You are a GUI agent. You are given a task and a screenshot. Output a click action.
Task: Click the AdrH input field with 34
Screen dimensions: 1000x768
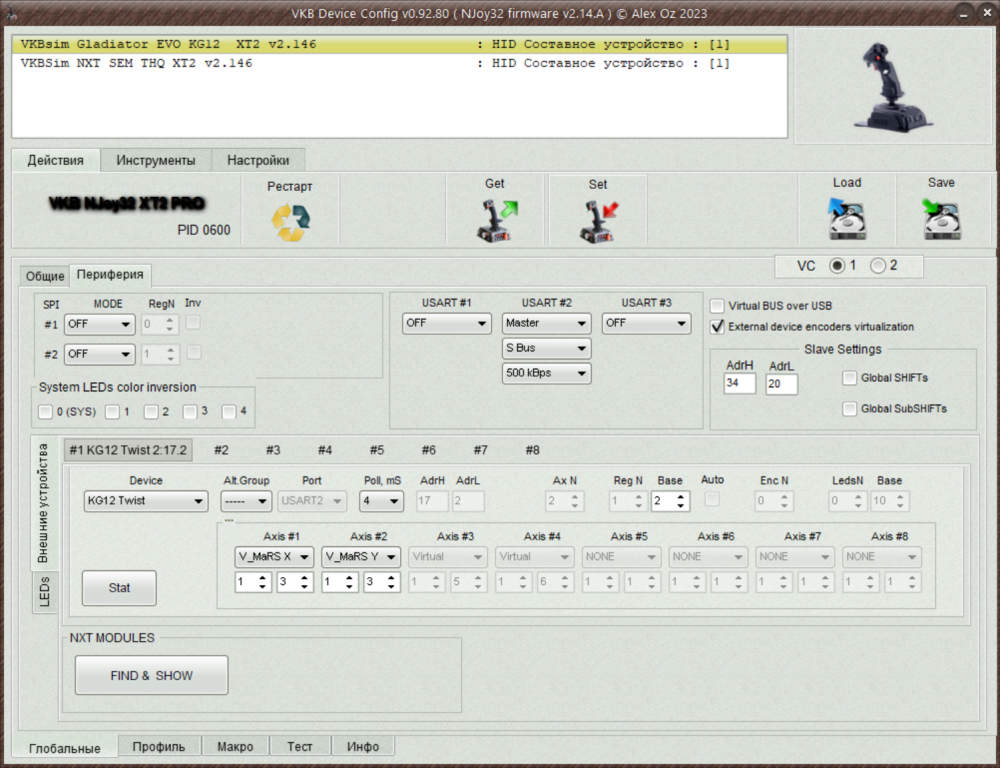pyautogui.click(x=739, y=384)
